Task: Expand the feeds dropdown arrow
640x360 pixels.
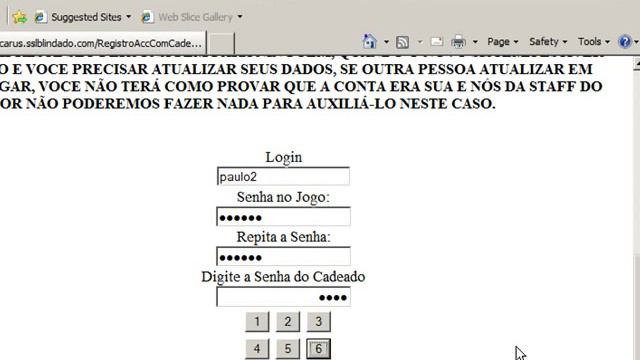Action: pyautogui.click(x=420, y=42)
